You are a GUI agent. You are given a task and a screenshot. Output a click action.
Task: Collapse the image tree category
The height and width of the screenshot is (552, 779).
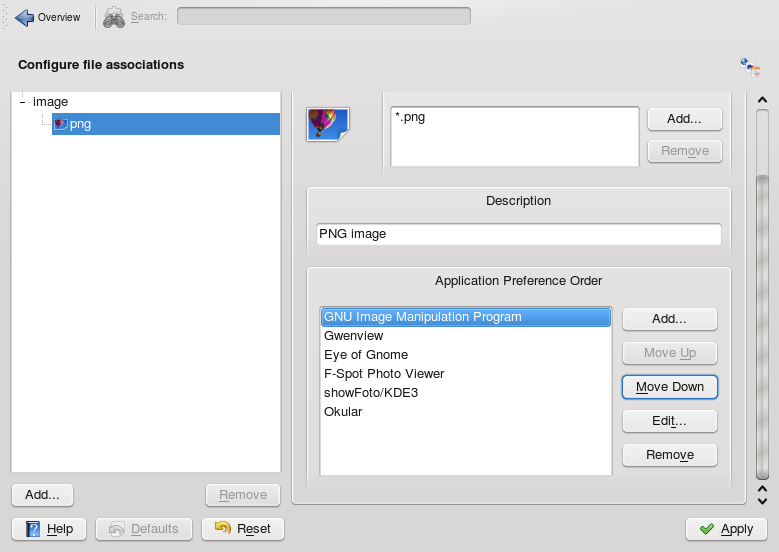pos(22,102)
